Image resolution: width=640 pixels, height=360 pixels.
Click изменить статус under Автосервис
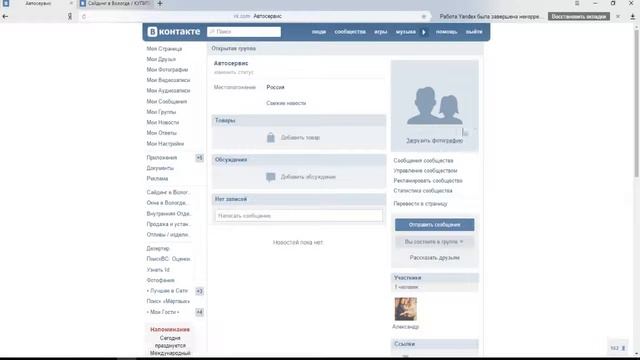pos(234,72)
